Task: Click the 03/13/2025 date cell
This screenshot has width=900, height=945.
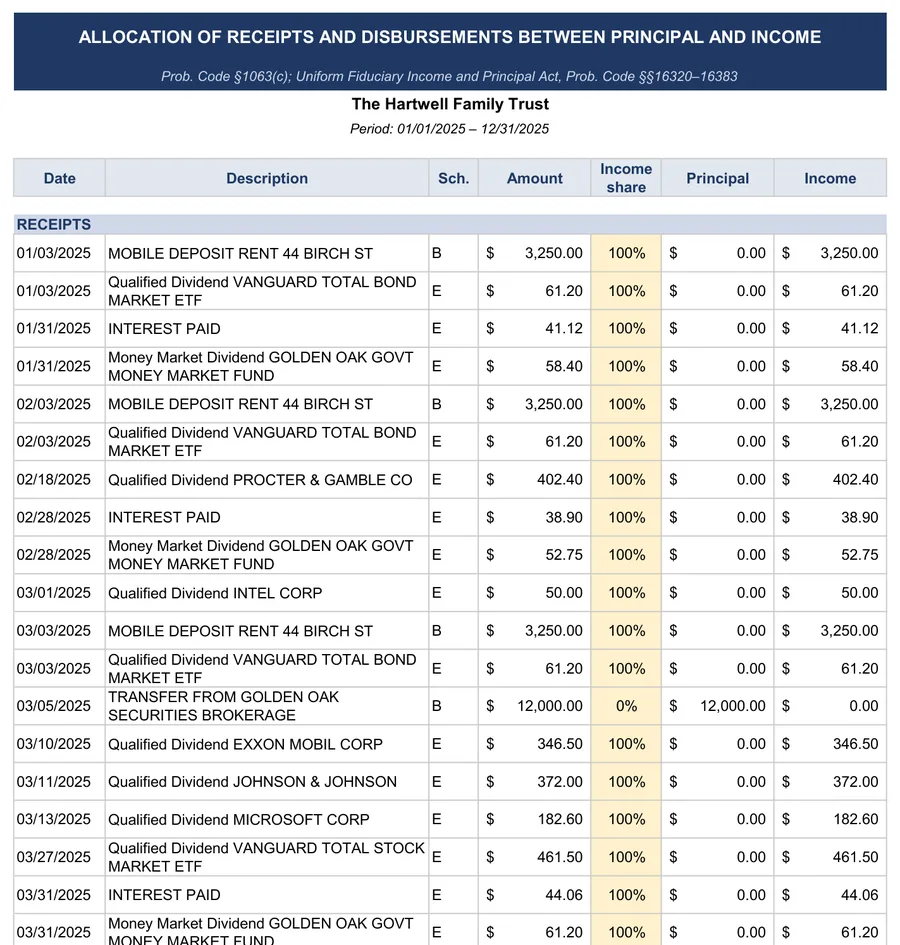Action: [60, 819]
